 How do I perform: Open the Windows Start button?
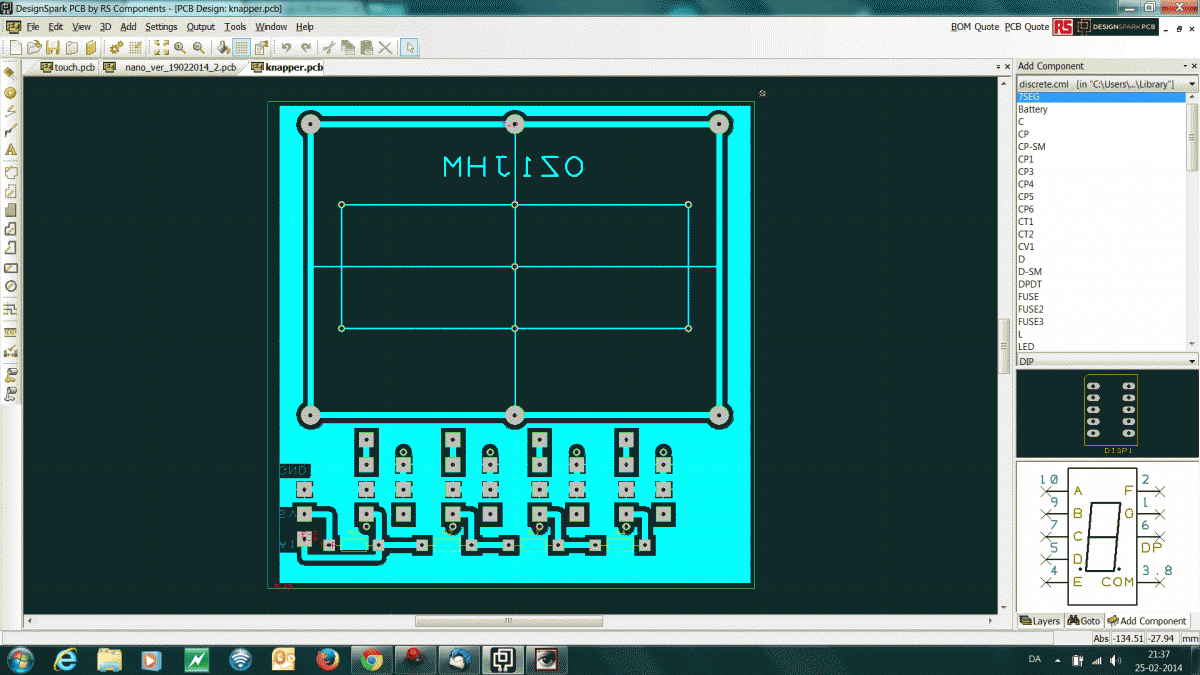[x=20, y=660]
